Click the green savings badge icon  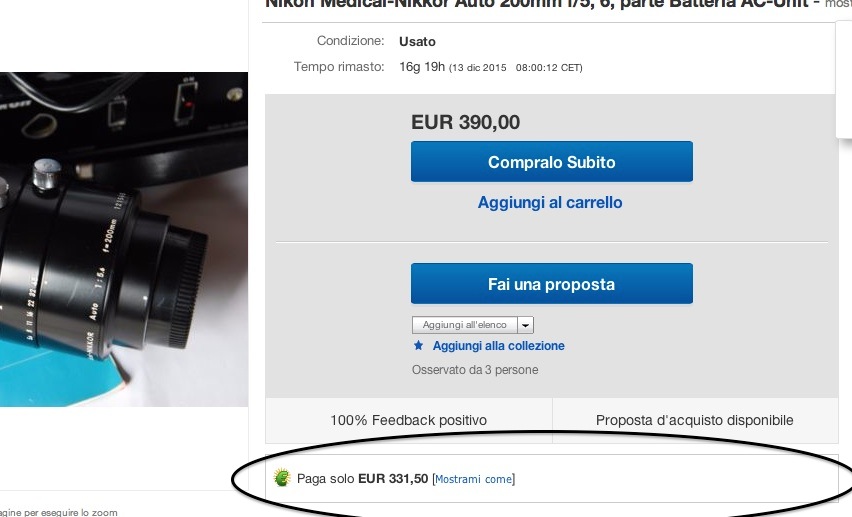[281, 478]
